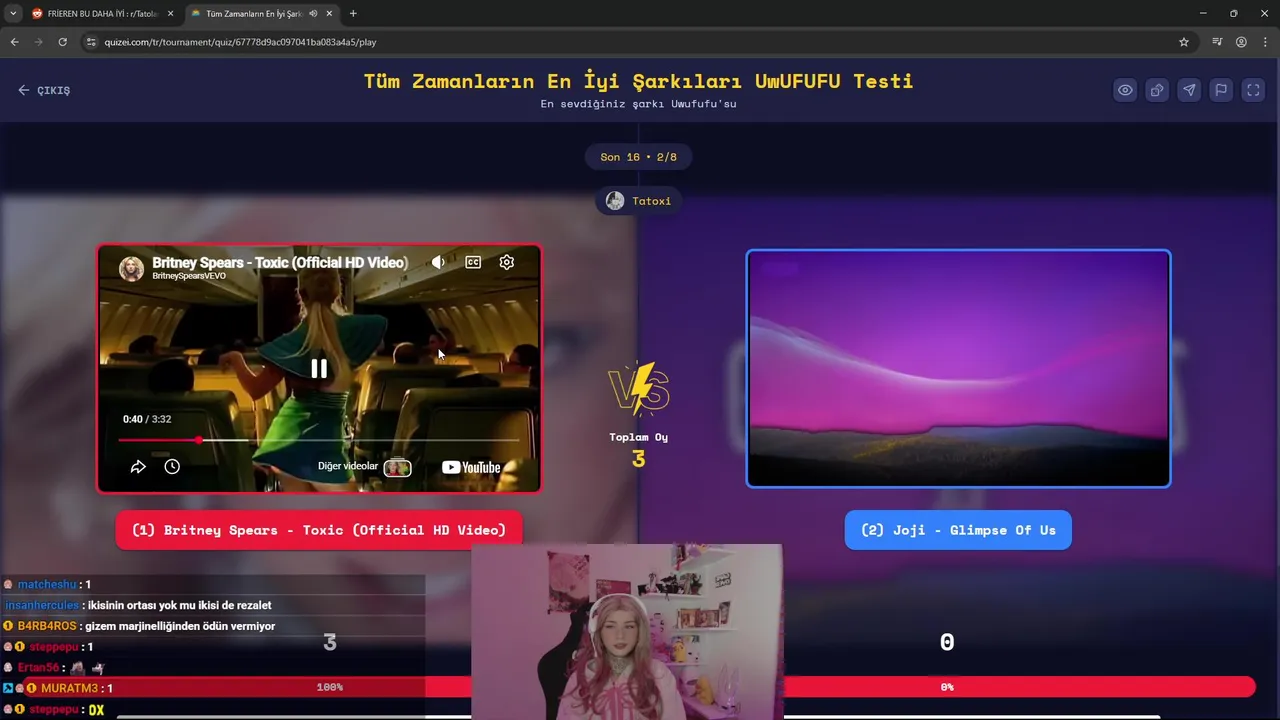Click the paper-plane share icon in header
This screenshot has height=720, width=1280.
coord(1189,90)
